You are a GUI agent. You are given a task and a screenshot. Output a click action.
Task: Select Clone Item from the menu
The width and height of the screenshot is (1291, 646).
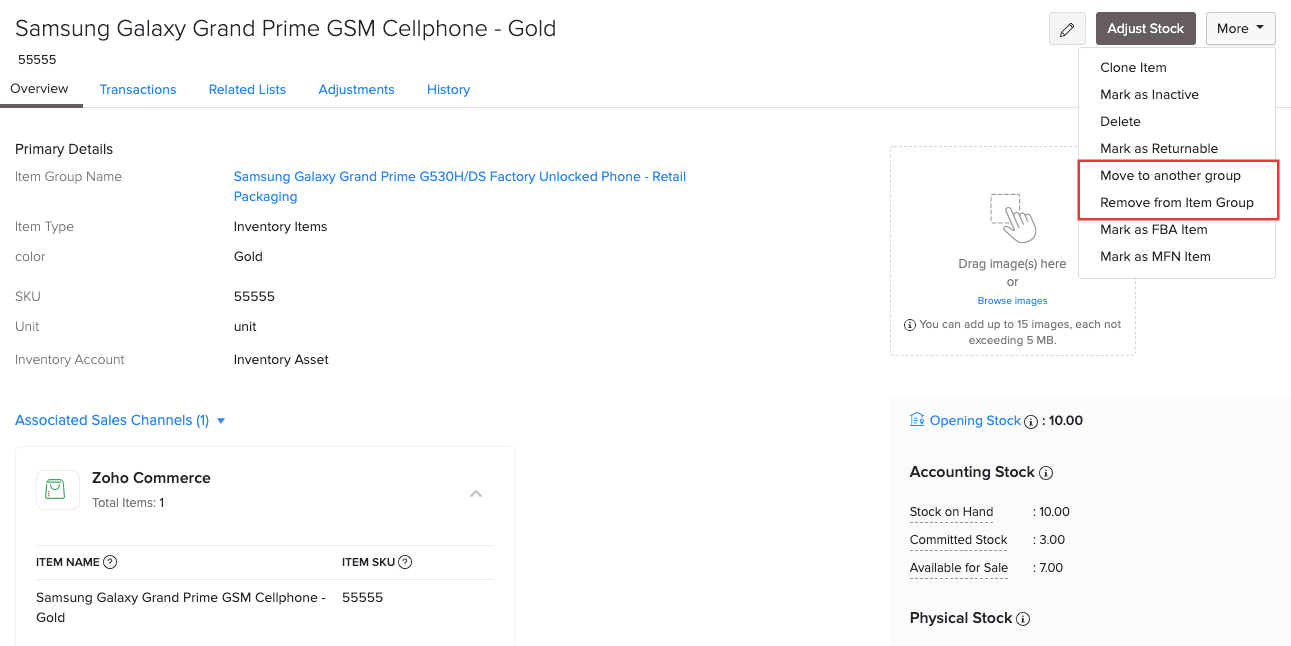pyautogui.click(x=1133, y=67)
